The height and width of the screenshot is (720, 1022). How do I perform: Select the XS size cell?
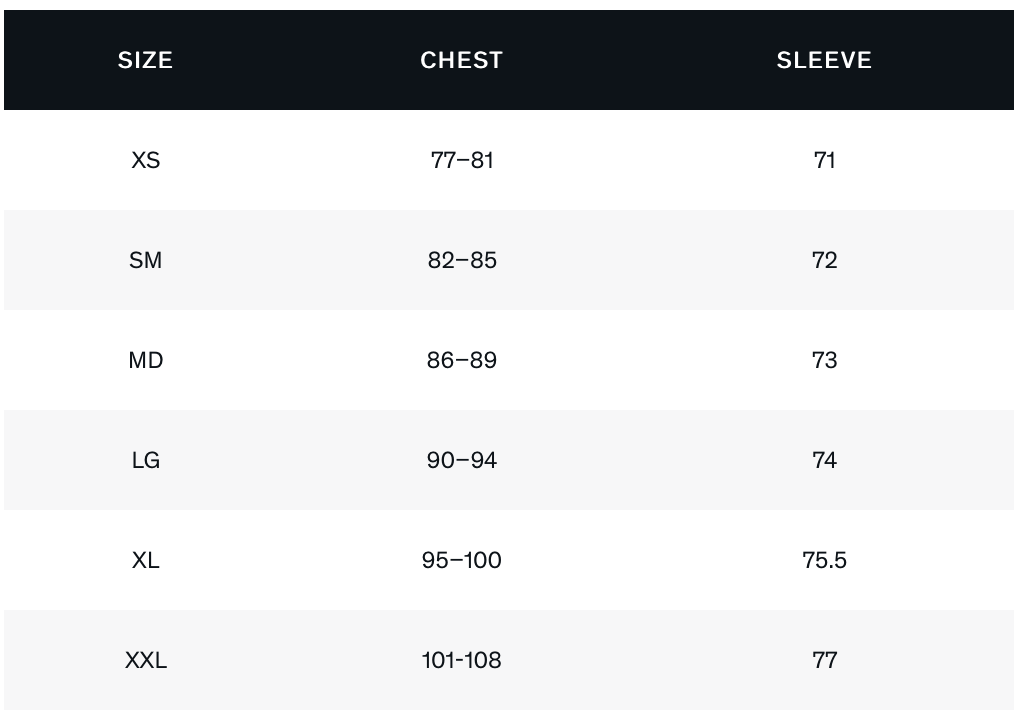coord(145,160)
